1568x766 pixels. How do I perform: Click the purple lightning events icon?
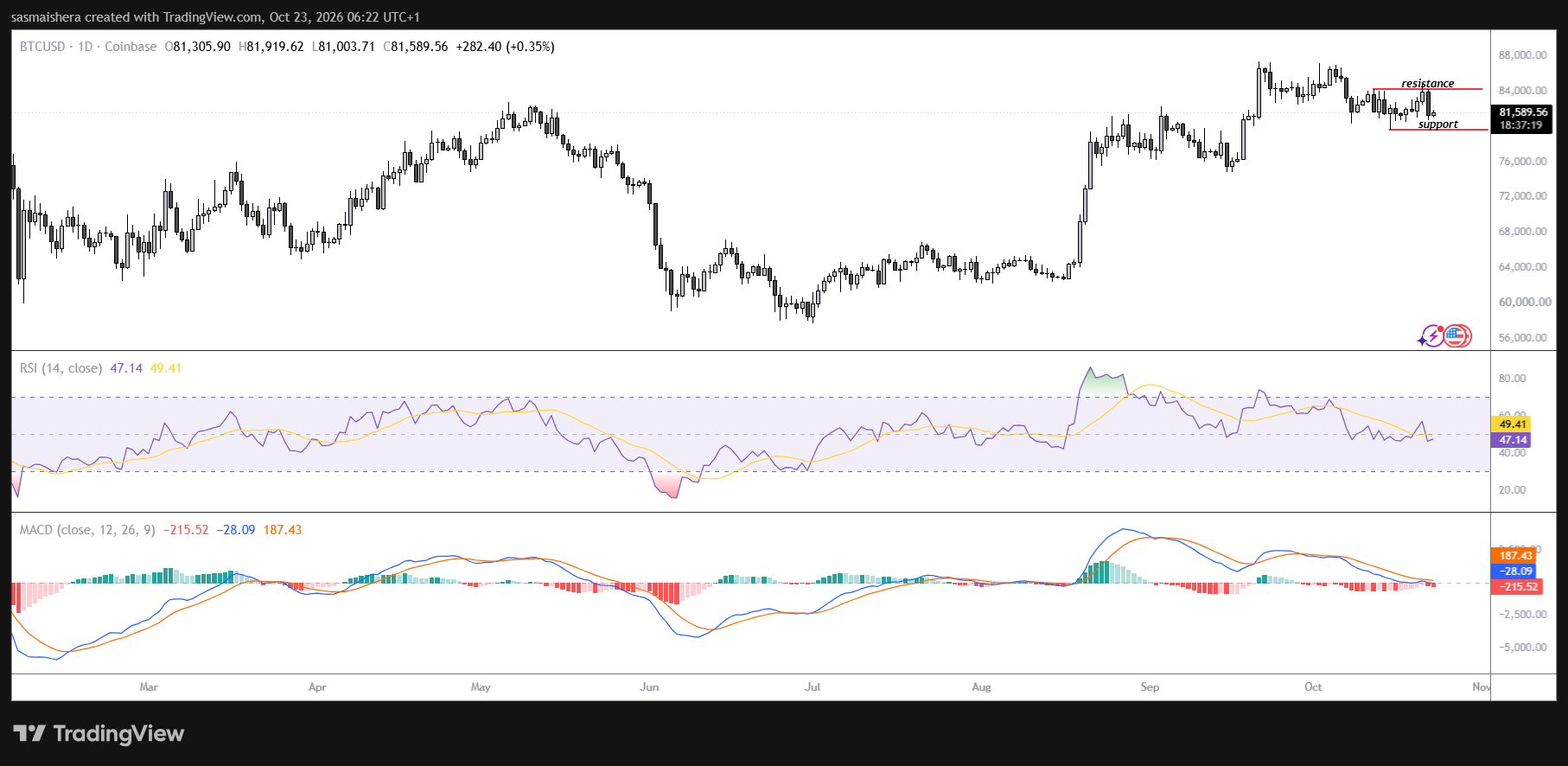(x=1431, y=335)
